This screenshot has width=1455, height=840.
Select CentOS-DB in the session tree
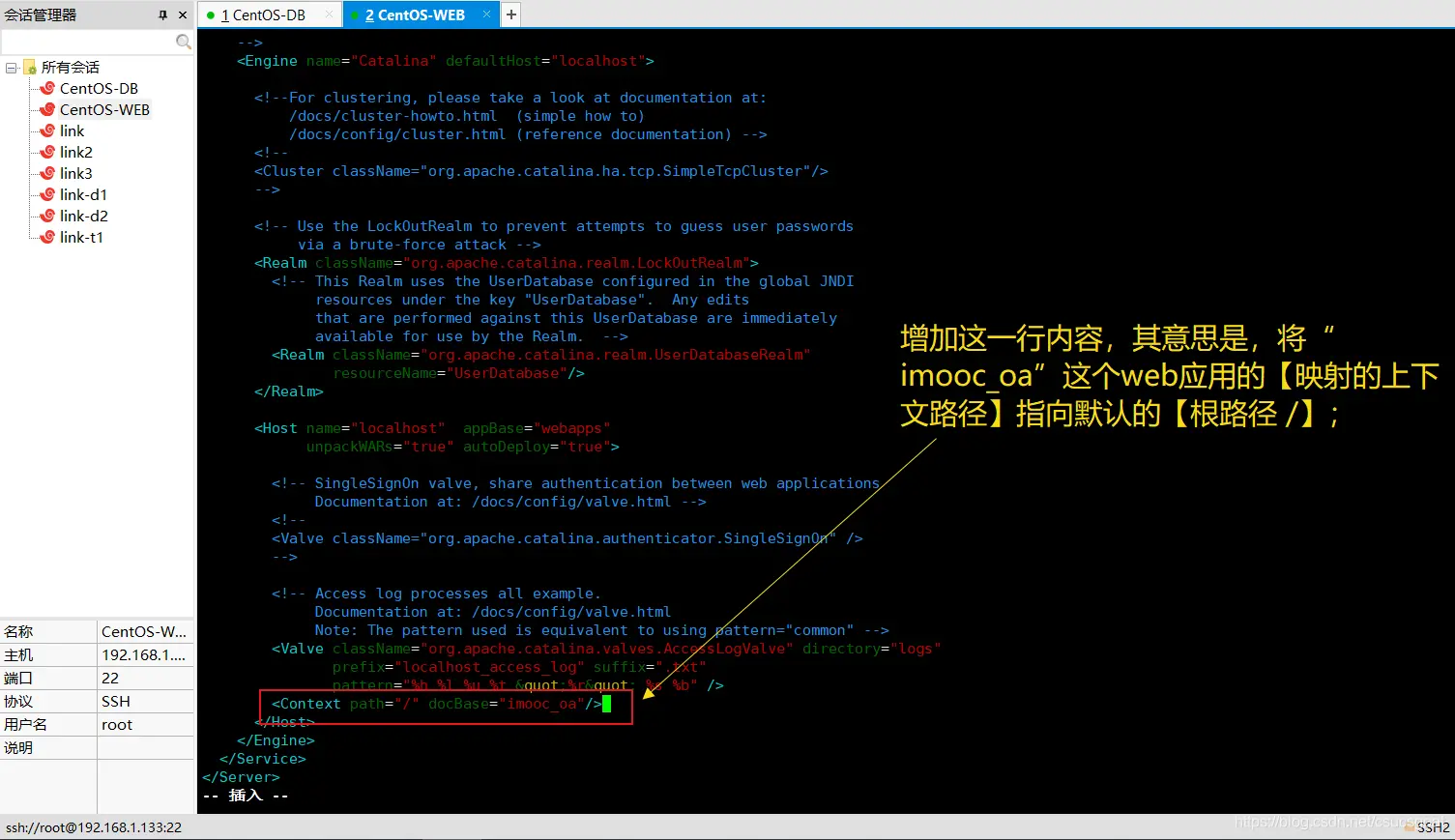(x=99, y=89)
